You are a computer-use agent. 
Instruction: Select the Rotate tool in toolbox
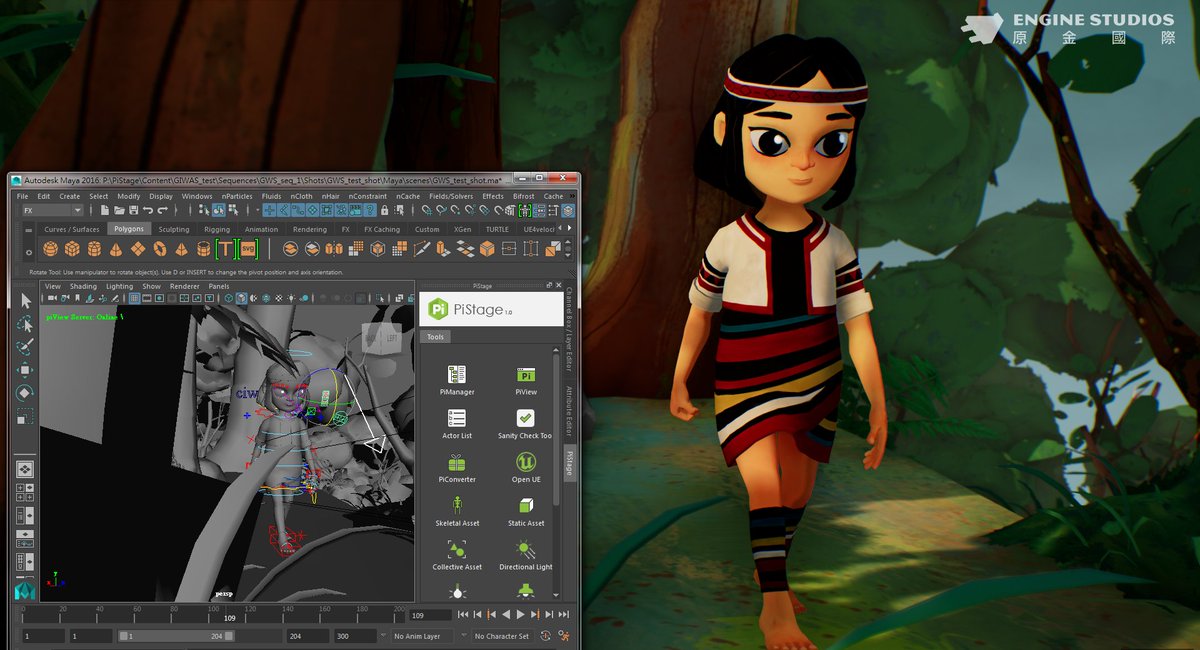tap(25, 393)
